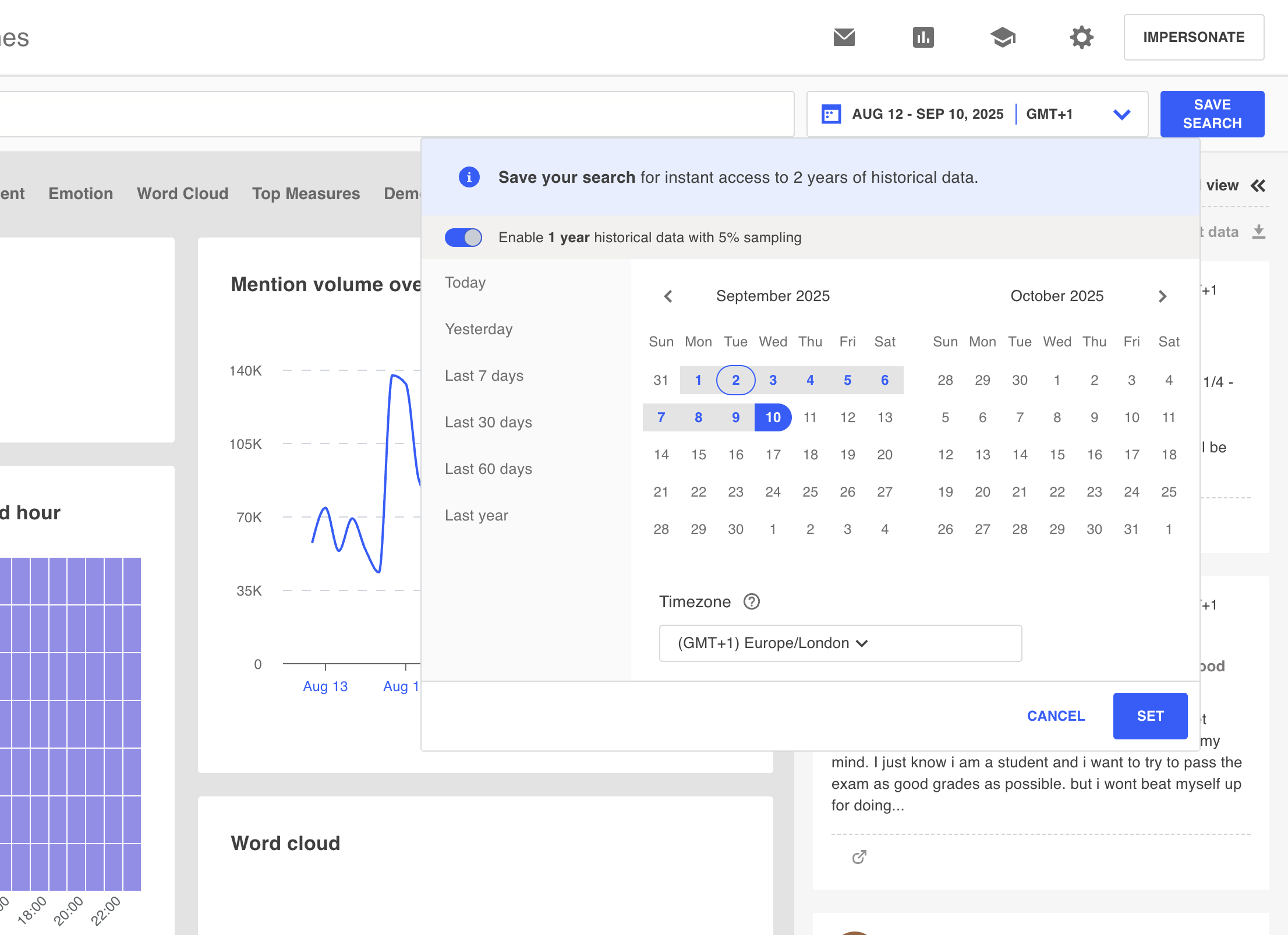Select the Last 60 days preset

coord(489,469)
